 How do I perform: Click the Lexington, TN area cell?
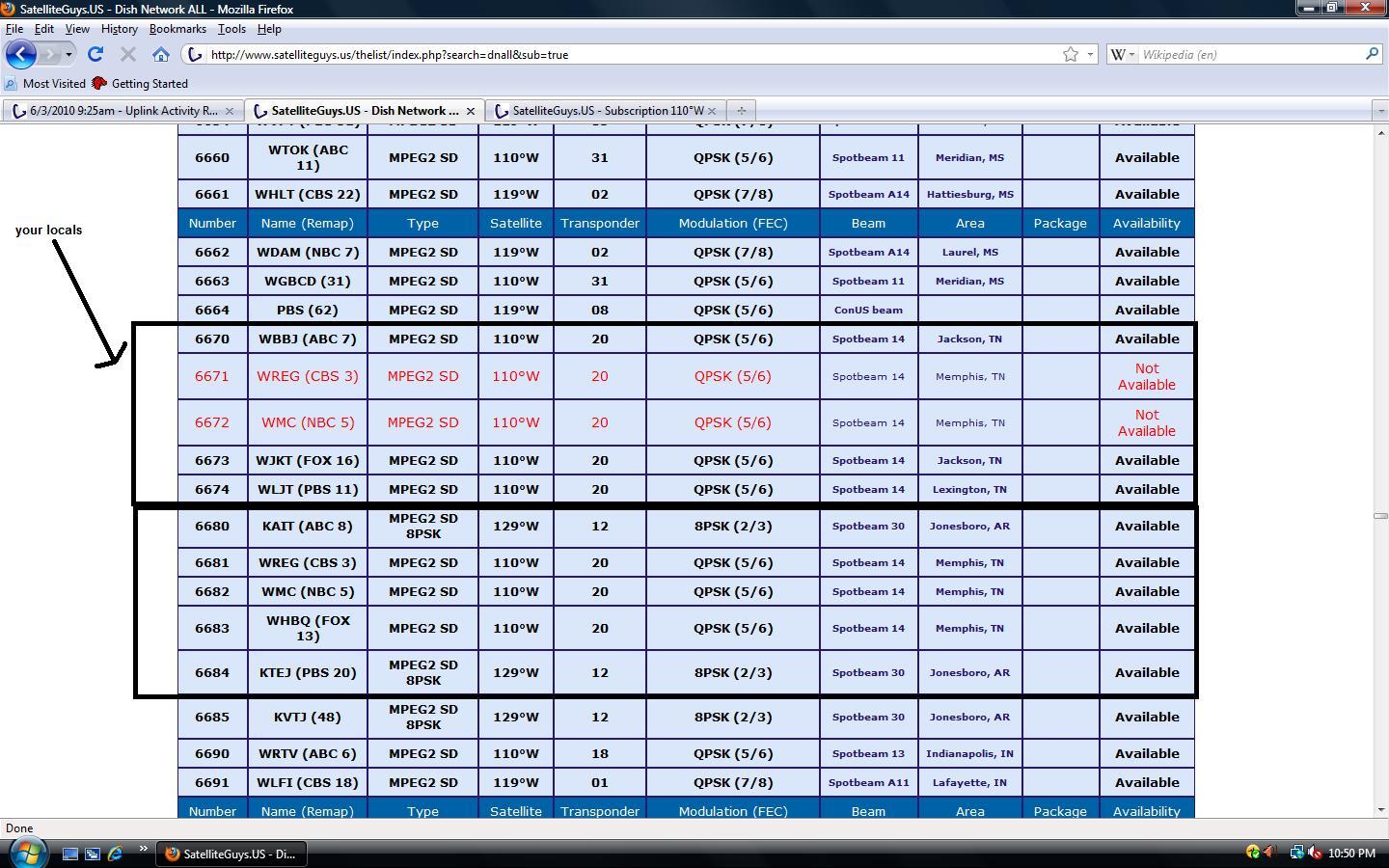click(x=970, y=489)
